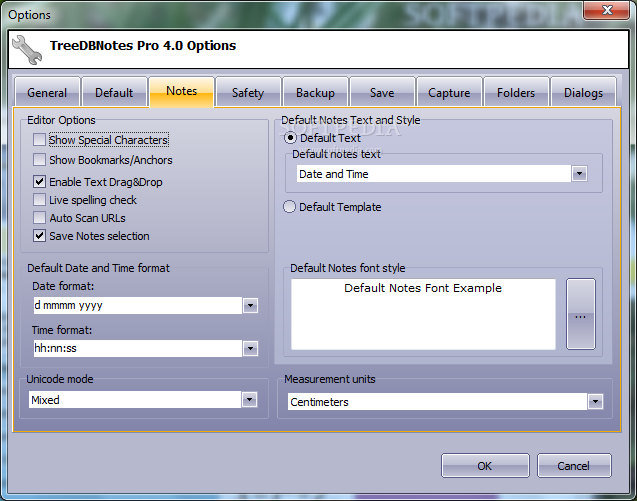Expand the Default notes text dropdown arrow

pyautogui.click(x=579, y=174)
